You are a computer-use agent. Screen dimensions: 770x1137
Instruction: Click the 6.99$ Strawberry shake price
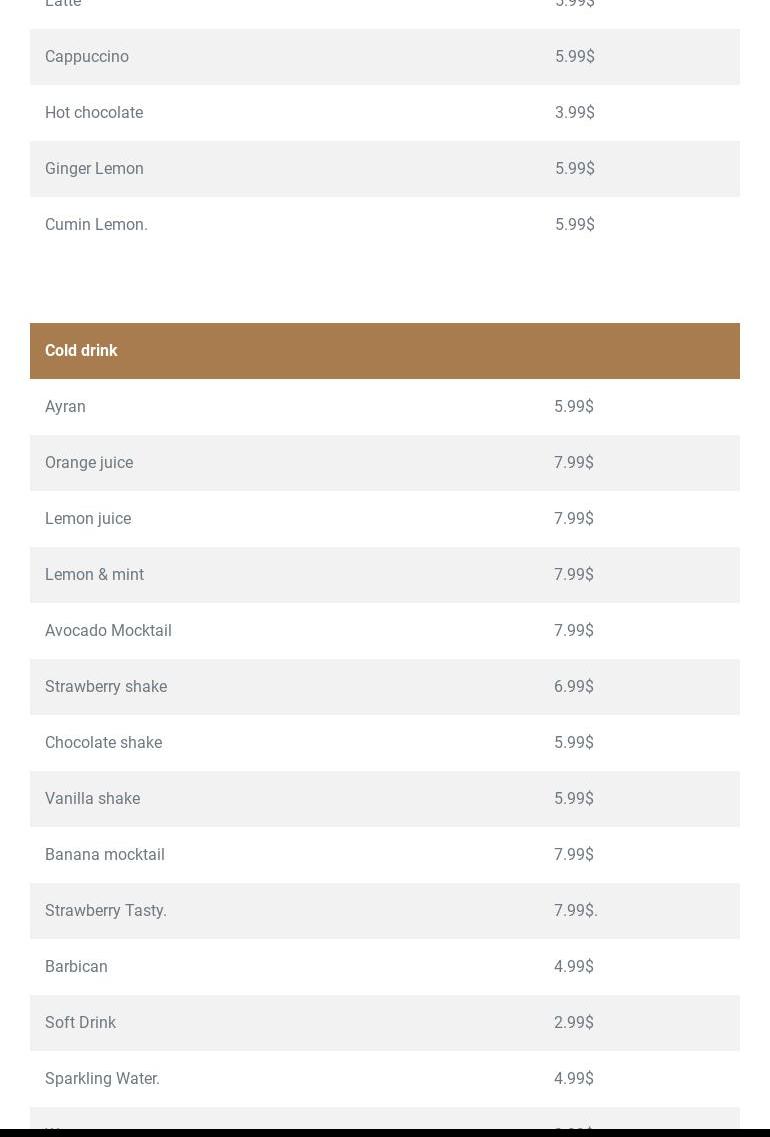(574, 687)
